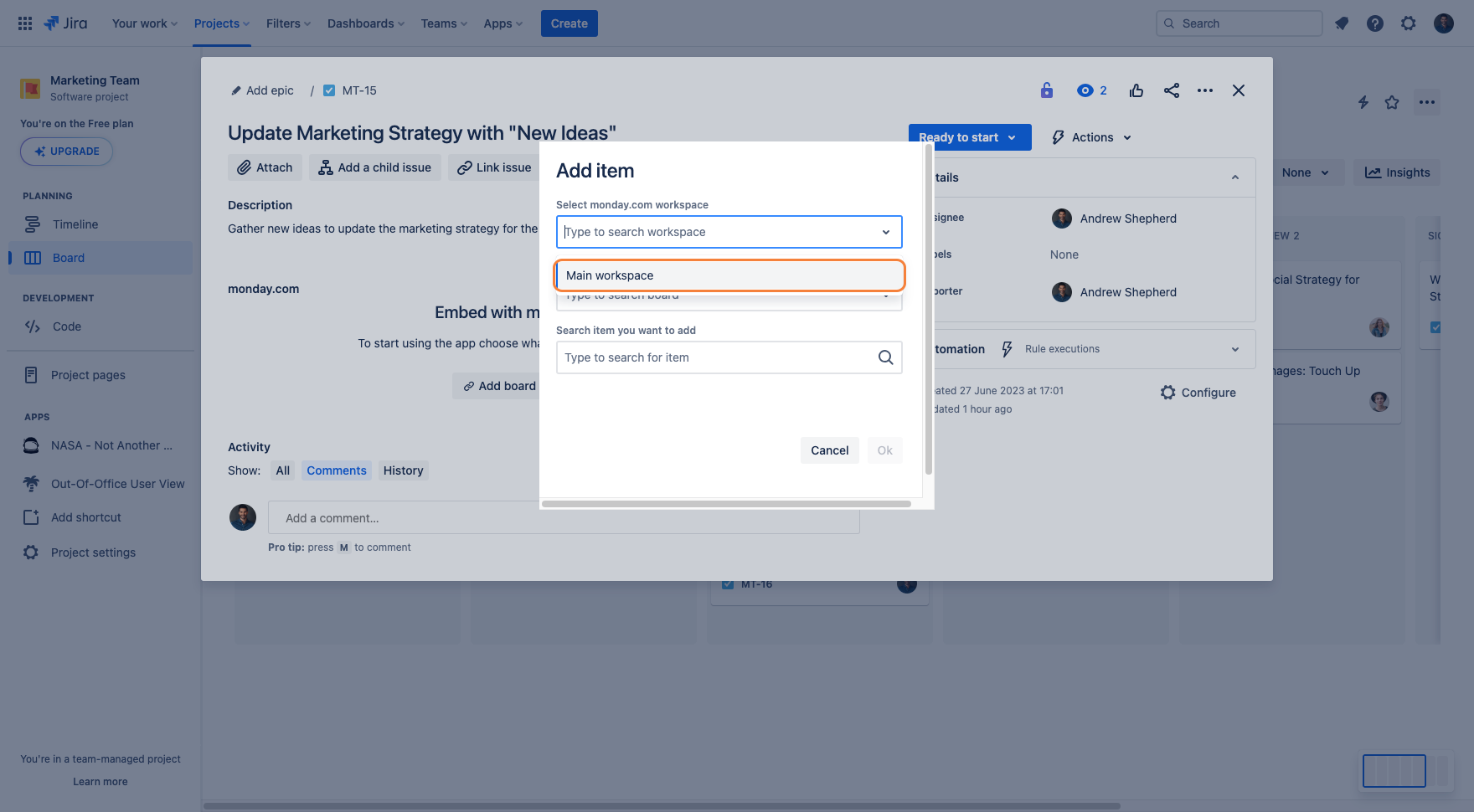Click the Add item dialog vertical scrollbar

928,310
